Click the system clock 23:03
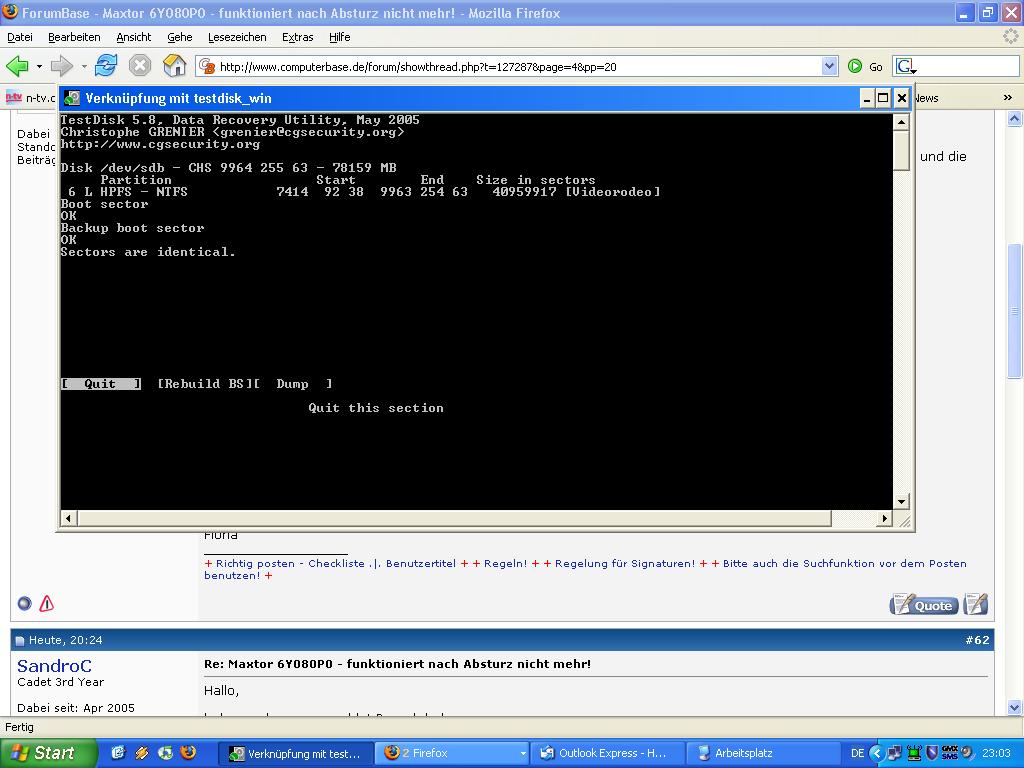The height and width of the screenshot is (768, 1024). click(996, 754)
